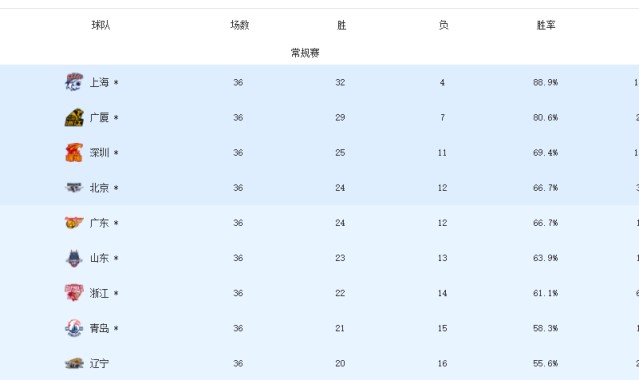The image size is (639, 380).
Task: Select 上海's losses value 4
Action: (x=442, y=82)
